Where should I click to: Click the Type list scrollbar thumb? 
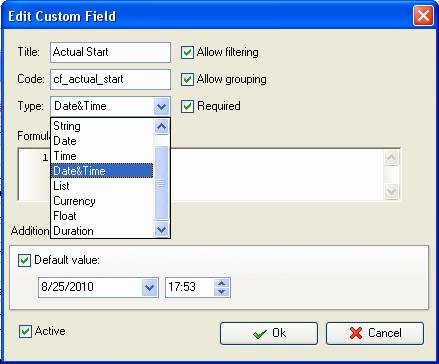162,183
